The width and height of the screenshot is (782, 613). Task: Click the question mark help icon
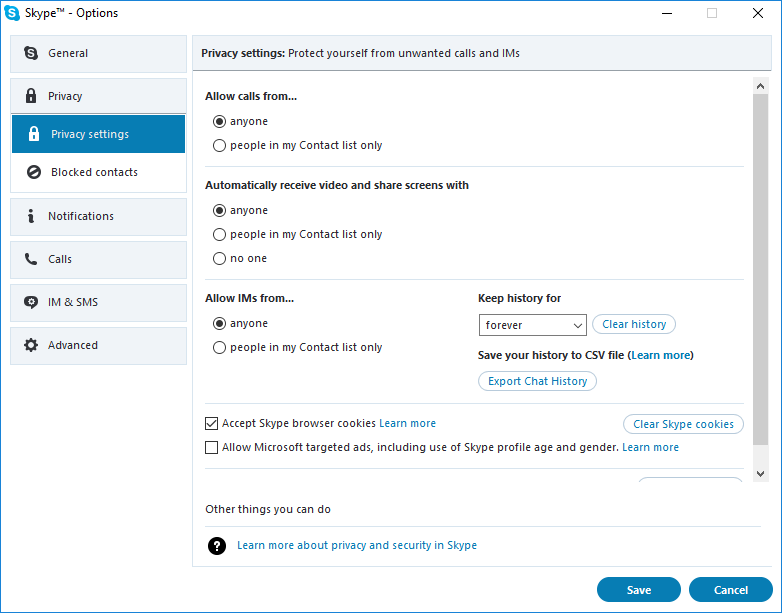(217, 546)
